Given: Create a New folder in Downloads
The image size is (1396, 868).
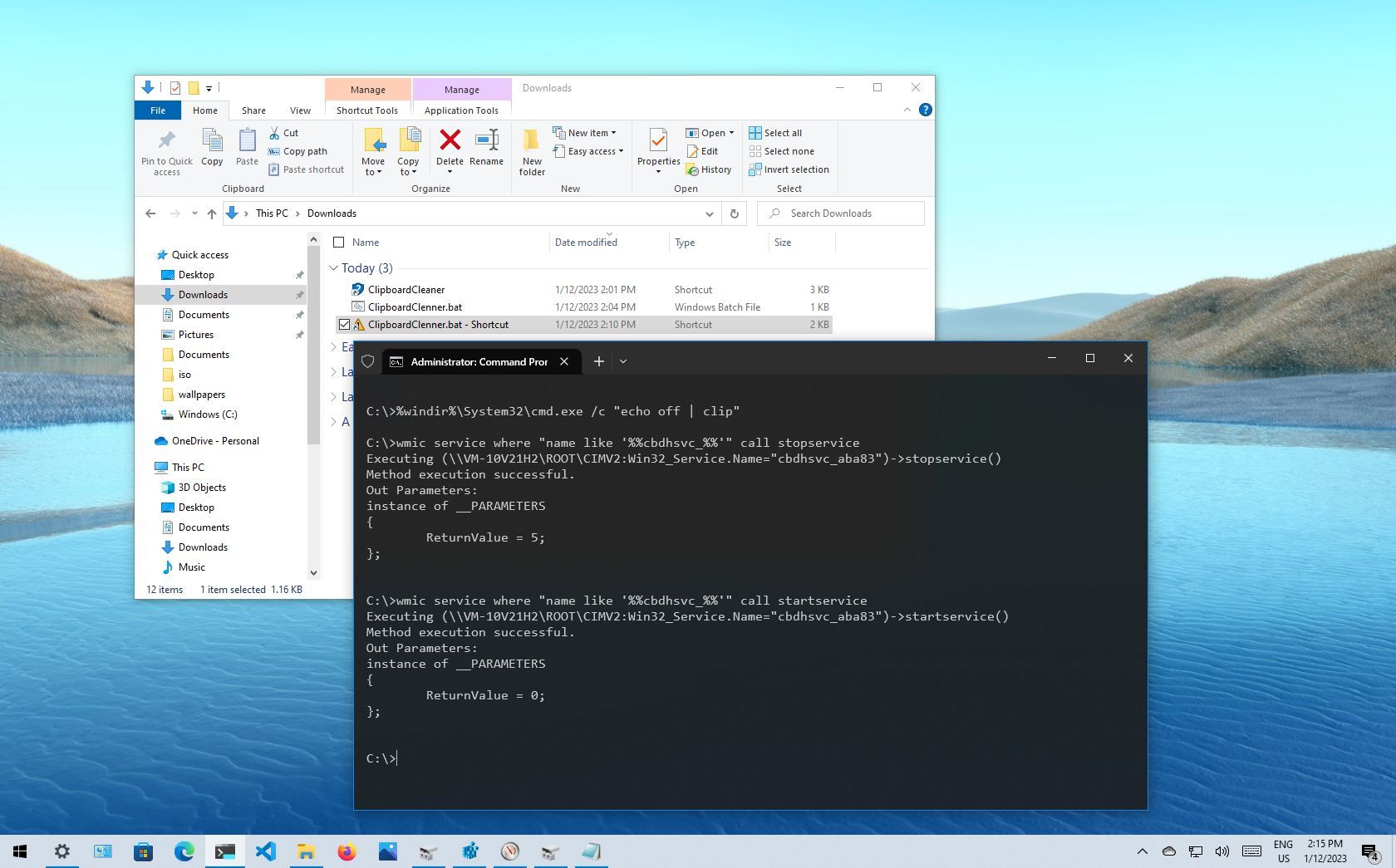Looking at the screenshot, I should click(x=532, y=151).
